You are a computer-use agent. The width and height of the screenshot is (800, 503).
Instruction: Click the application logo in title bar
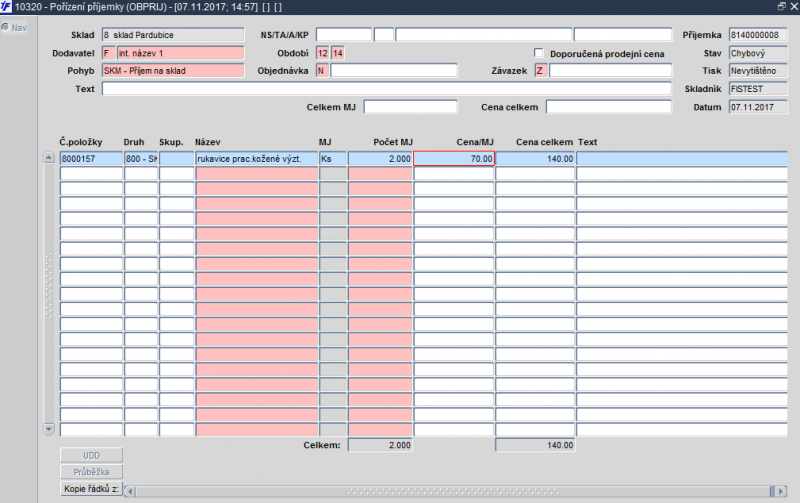(6, 7)
